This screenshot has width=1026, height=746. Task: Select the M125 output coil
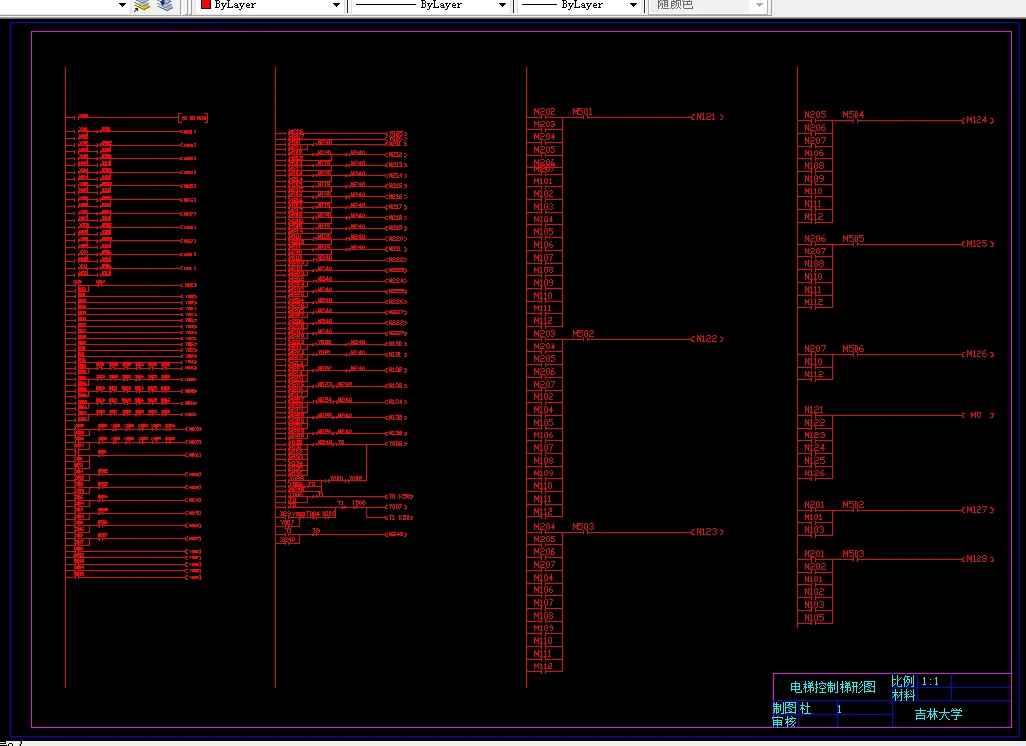coord(978,243)
